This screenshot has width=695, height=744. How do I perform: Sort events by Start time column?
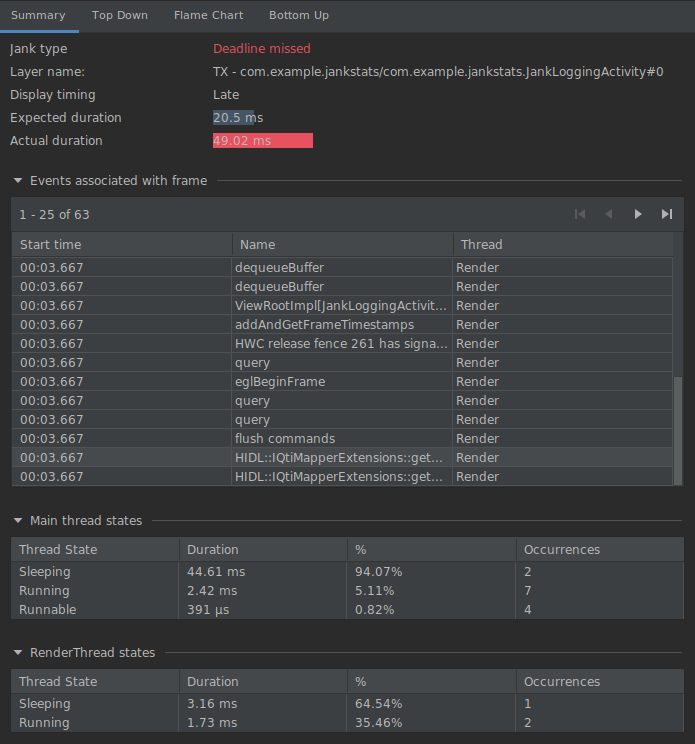point(122,245)
